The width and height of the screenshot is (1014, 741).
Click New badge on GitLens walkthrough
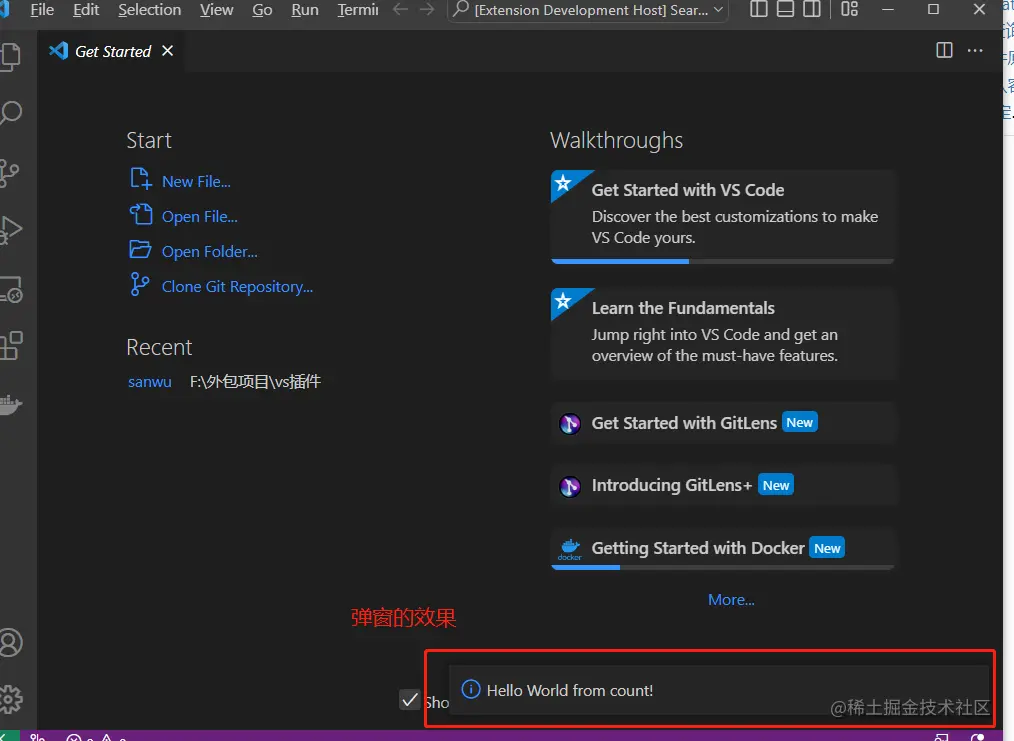tap(799, 422)
